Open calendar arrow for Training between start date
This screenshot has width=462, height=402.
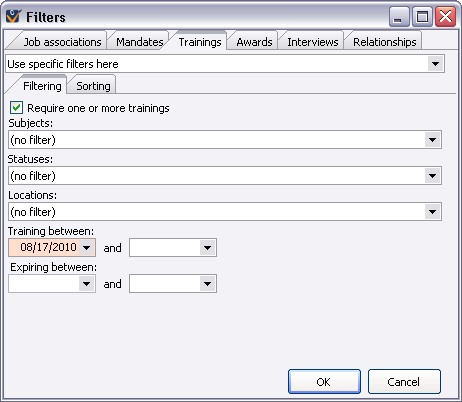[87, 248]
